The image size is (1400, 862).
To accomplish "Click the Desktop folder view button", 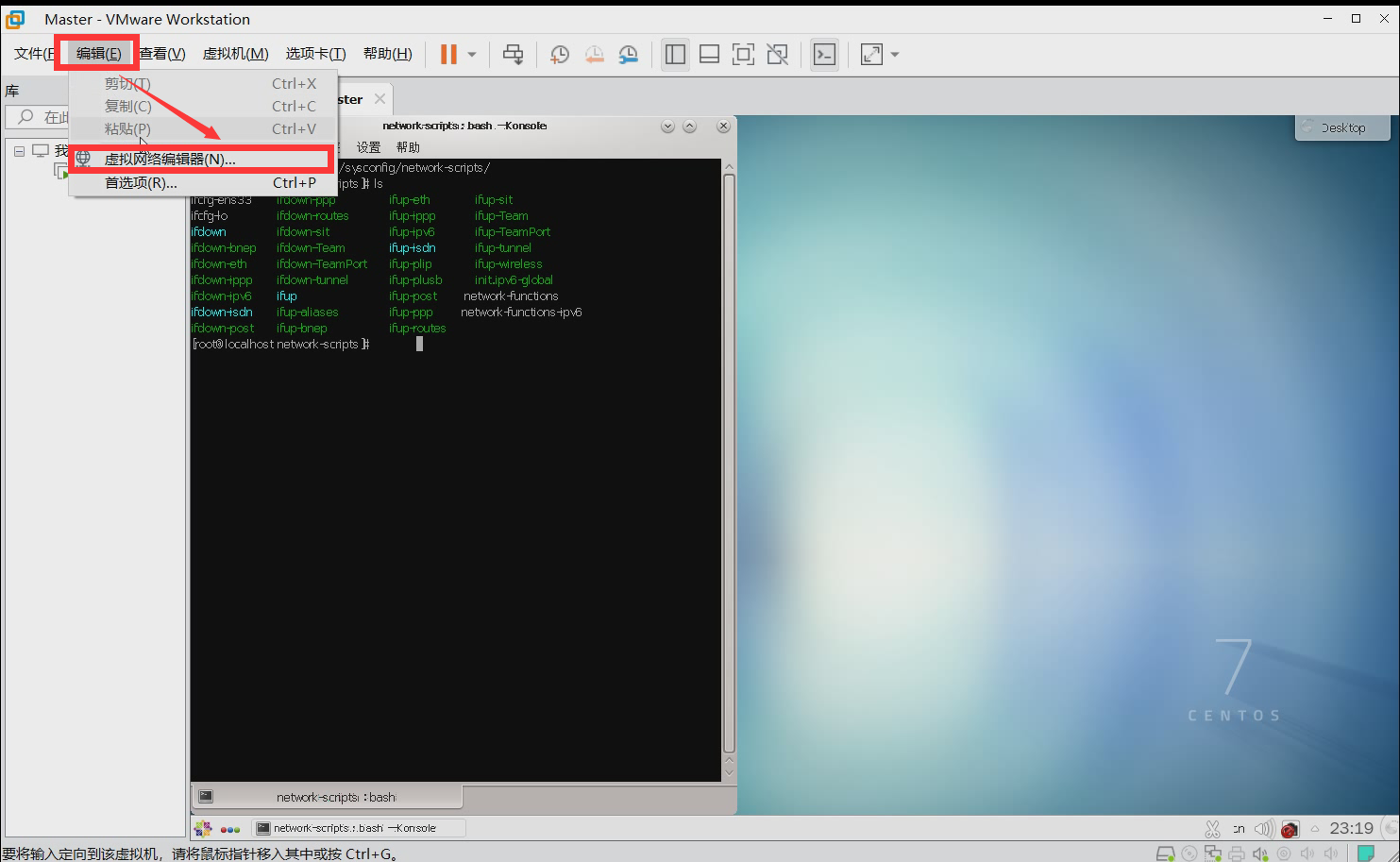I will pyautogui.click(x=1342, y=127).
